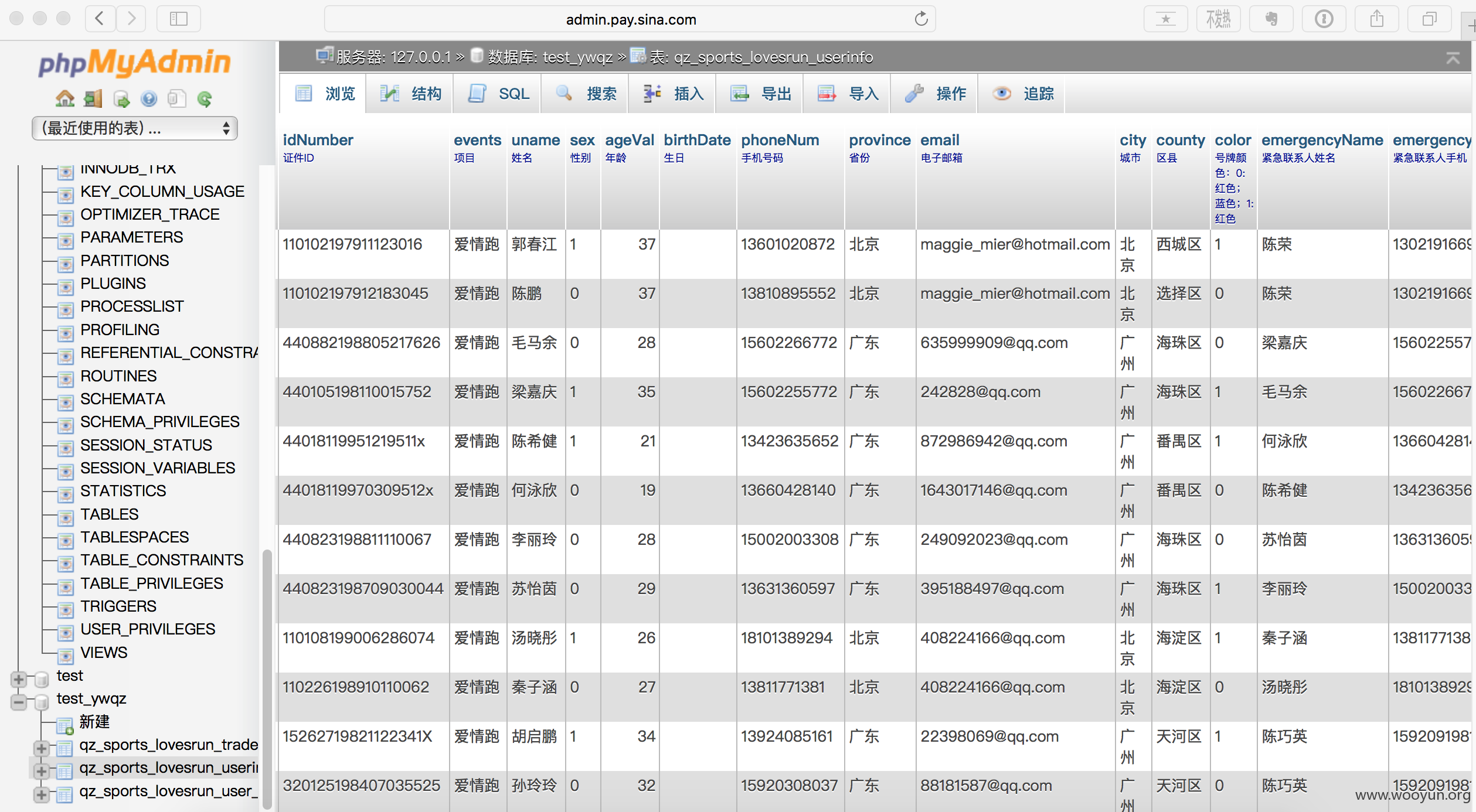Sort by the idNumber column header
The height and width of the screenshot is (812, 1476).
pyautogui.click(x=318, y=140)
